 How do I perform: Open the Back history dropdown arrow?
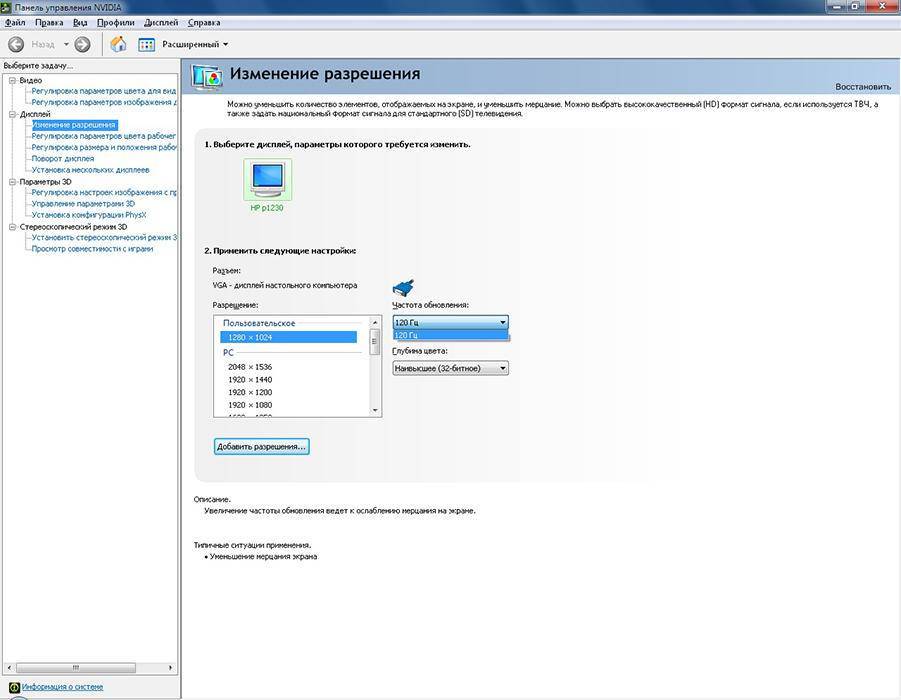click(x=66, y=44)
